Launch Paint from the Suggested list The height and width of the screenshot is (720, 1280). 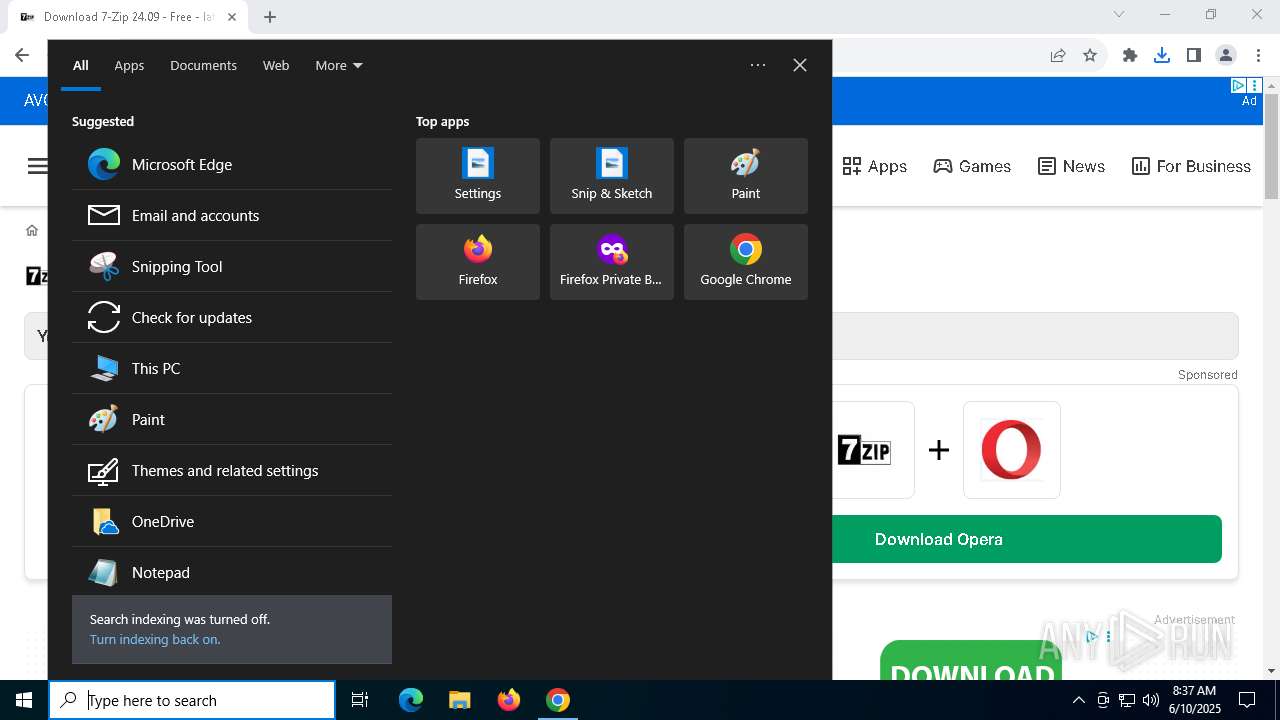click(232, 419)
